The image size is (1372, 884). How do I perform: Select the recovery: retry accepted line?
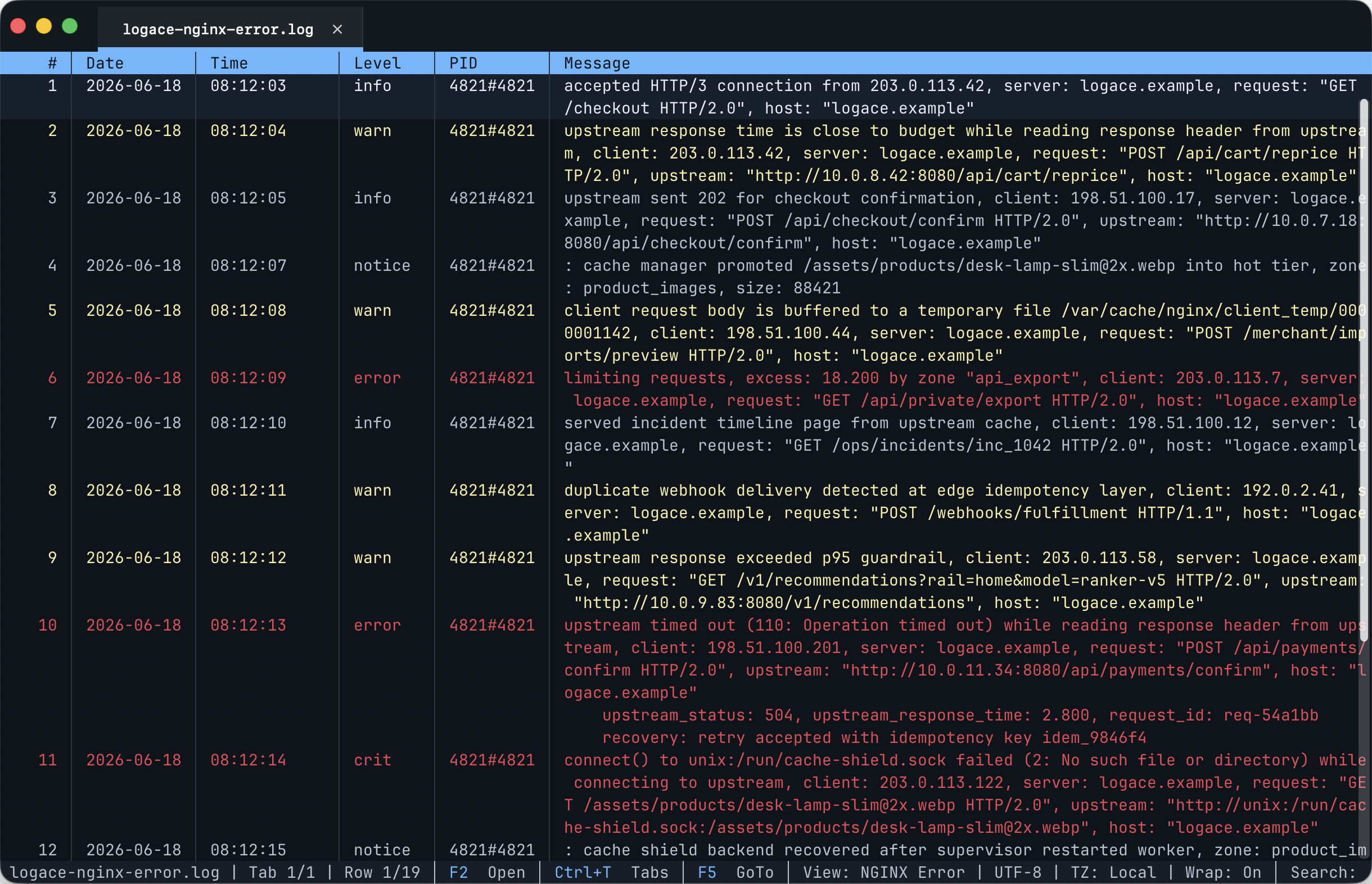pyautogui.click(x=874, y=738)
